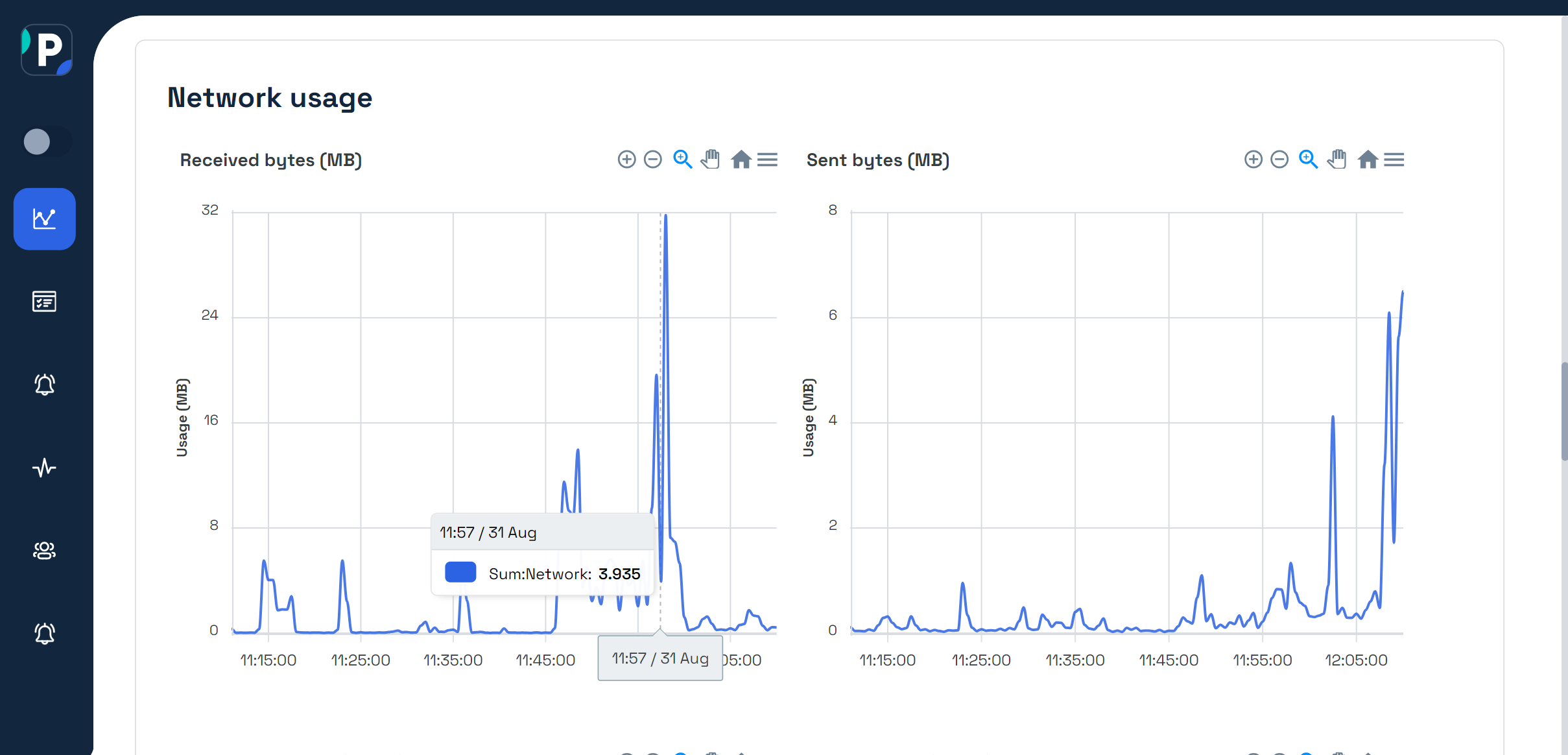Screen dimensions: 1568x755
Task: Click the Received bytes (MB) chart title
Action: (271, 160)
